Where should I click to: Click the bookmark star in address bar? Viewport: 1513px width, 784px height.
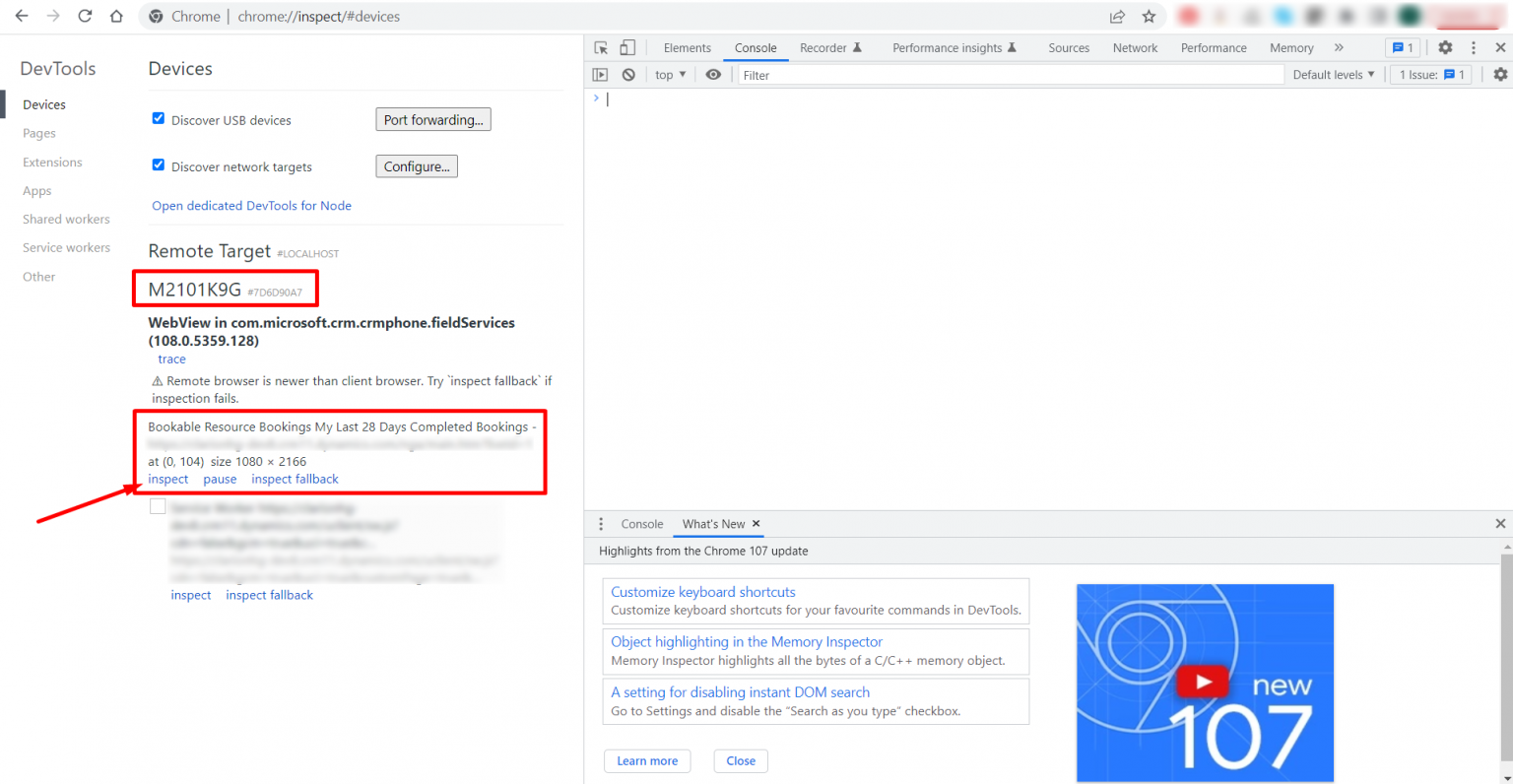[x=1149, y=16]
